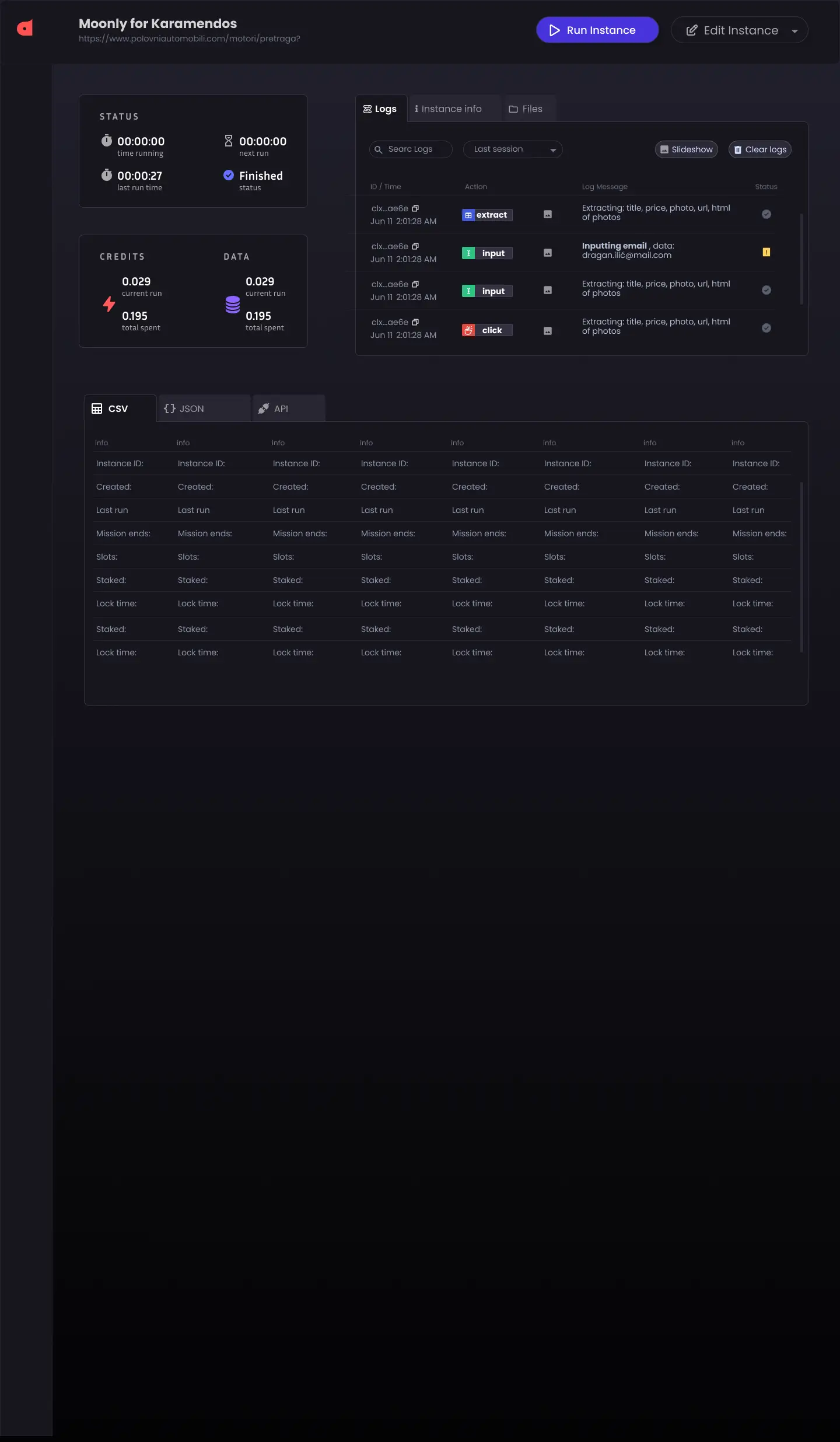Switch to the Logs tab
840x1442 pixels.
coord(380,109)
